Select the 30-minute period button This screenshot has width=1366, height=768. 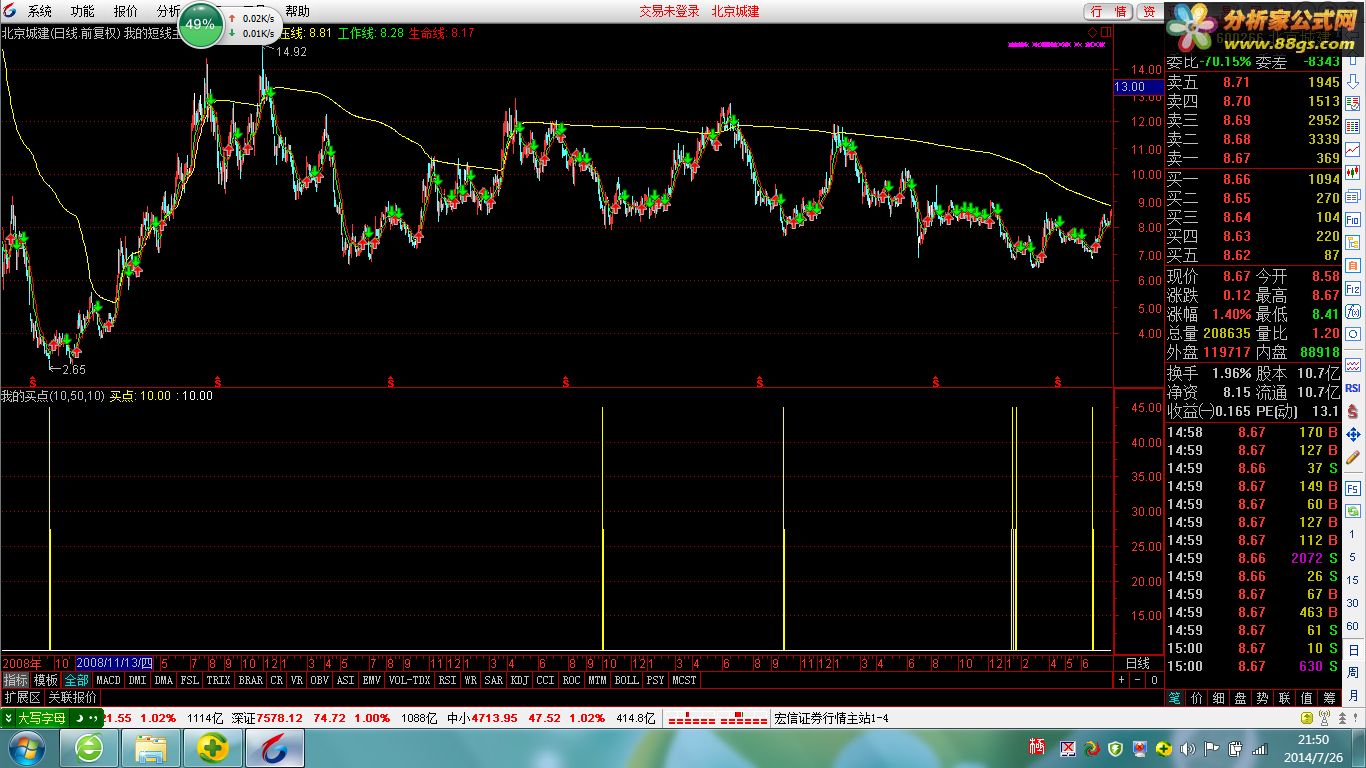click(x=1353, y=603)
